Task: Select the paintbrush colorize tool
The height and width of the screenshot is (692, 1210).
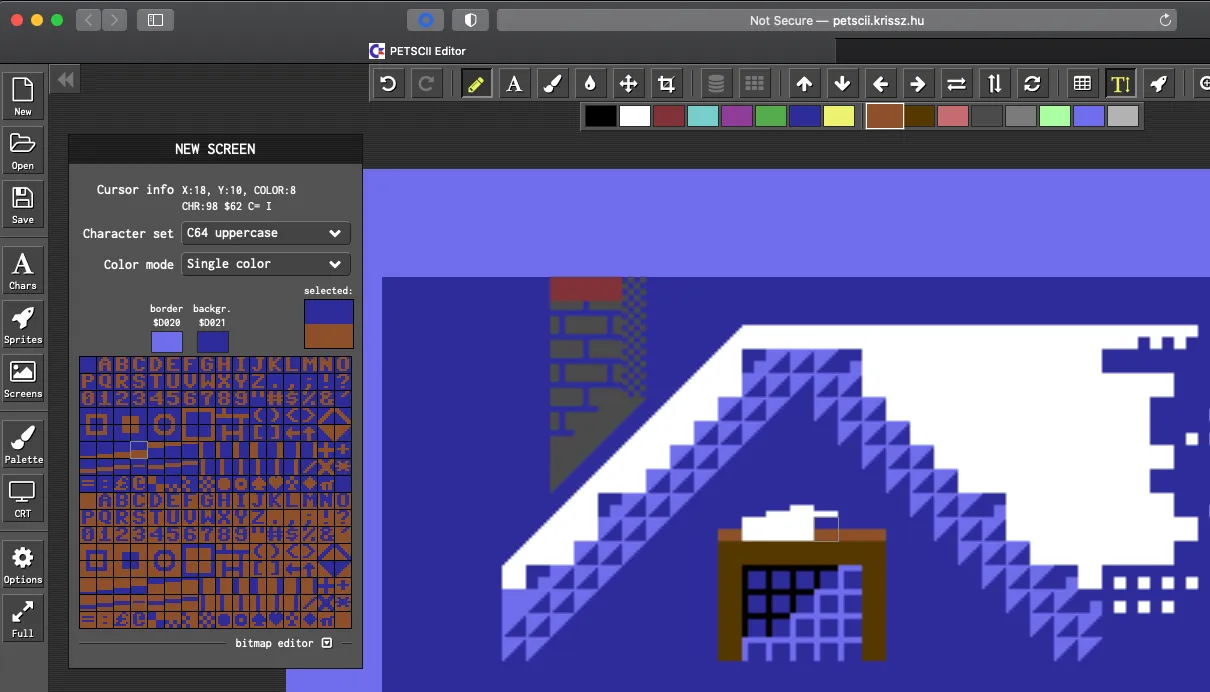Action: 552,84
